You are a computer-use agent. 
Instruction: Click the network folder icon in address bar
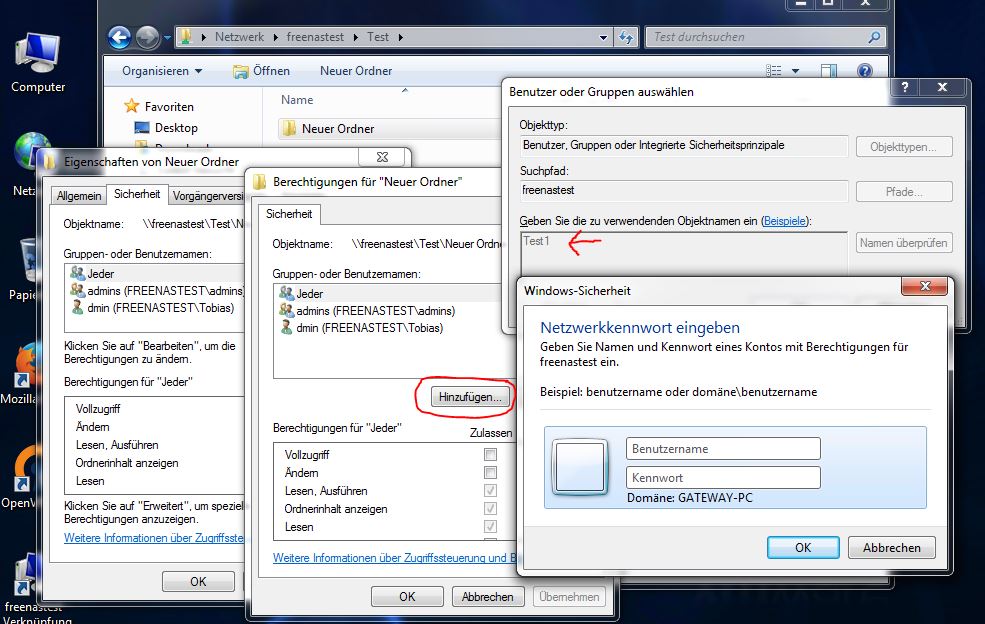(x=185, y=36)
